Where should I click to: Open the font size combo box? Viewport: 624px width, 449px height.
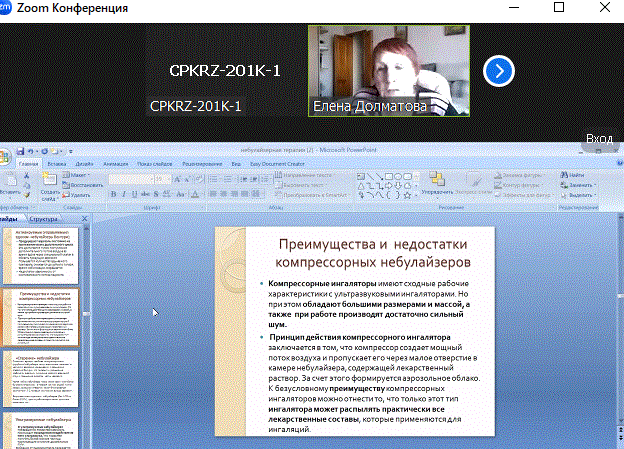[162, 179]
